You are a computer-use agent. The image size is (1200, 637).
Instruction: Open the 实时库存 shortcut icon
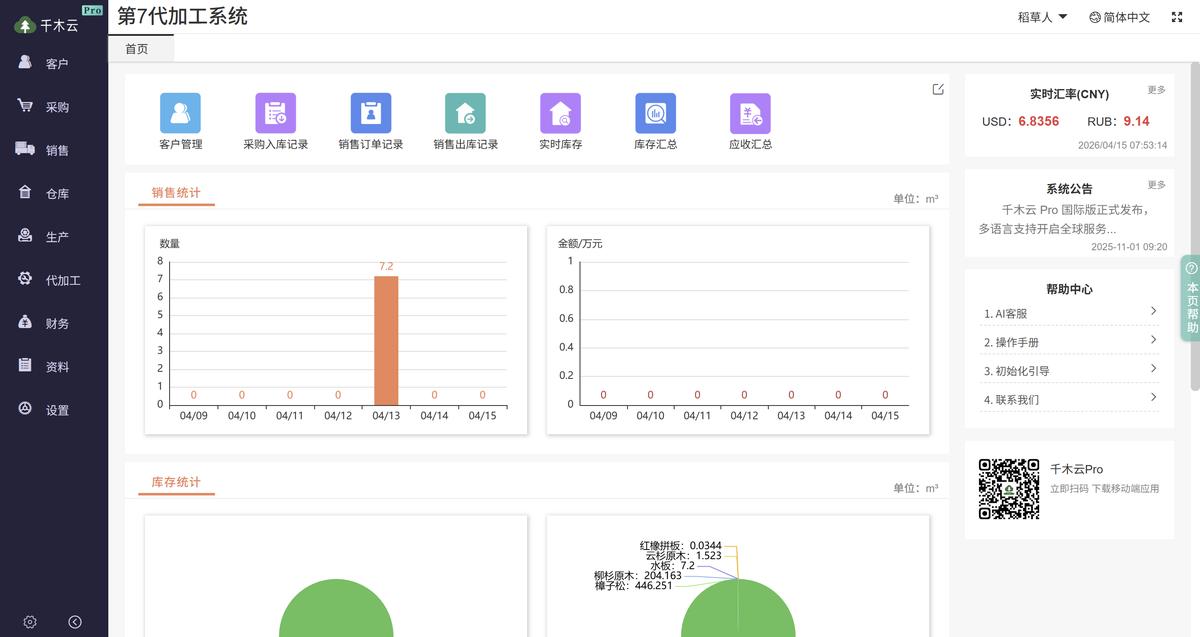pos(560,113)
